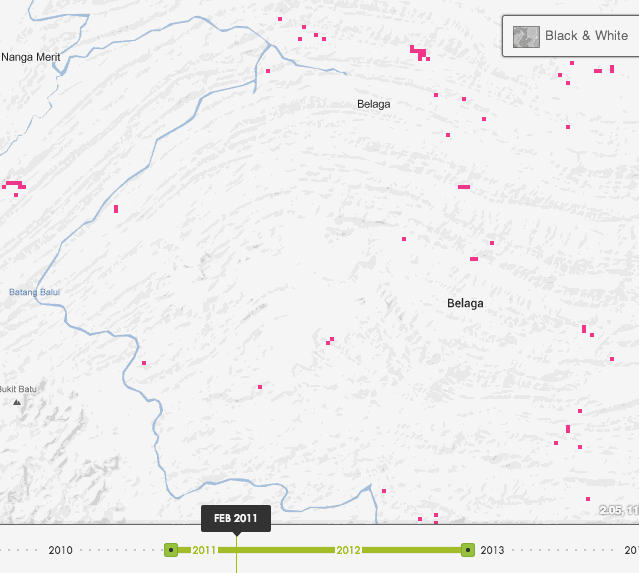
Task: Select 2011 on the timeline
Action: click(x=205, y=550)
